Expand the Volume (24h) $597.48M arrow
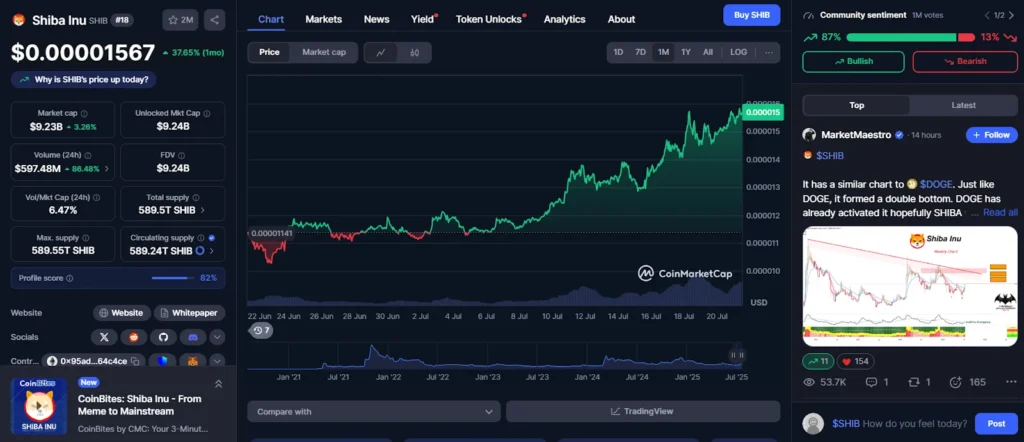Screen dimensions: 1024x442 [x=106, y=169]
